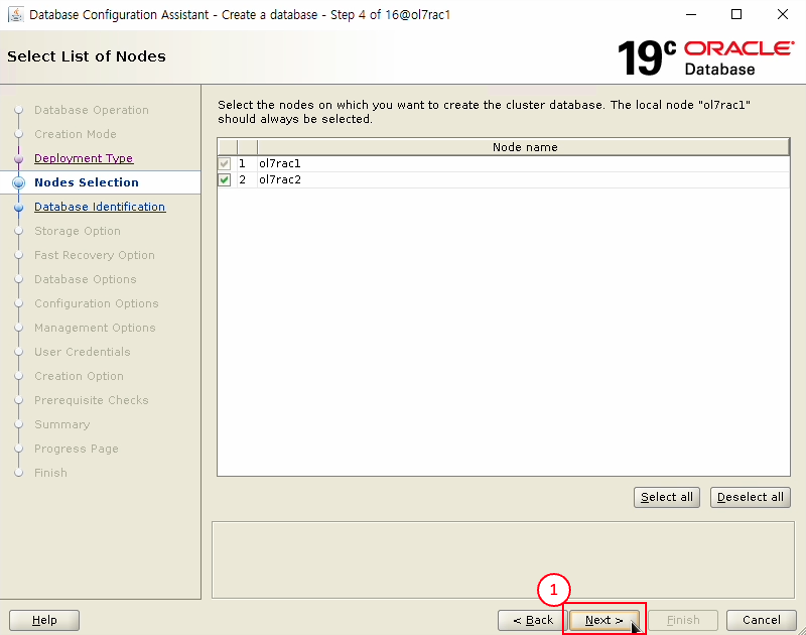Click the disabled User Credentials step

point(82,352)
